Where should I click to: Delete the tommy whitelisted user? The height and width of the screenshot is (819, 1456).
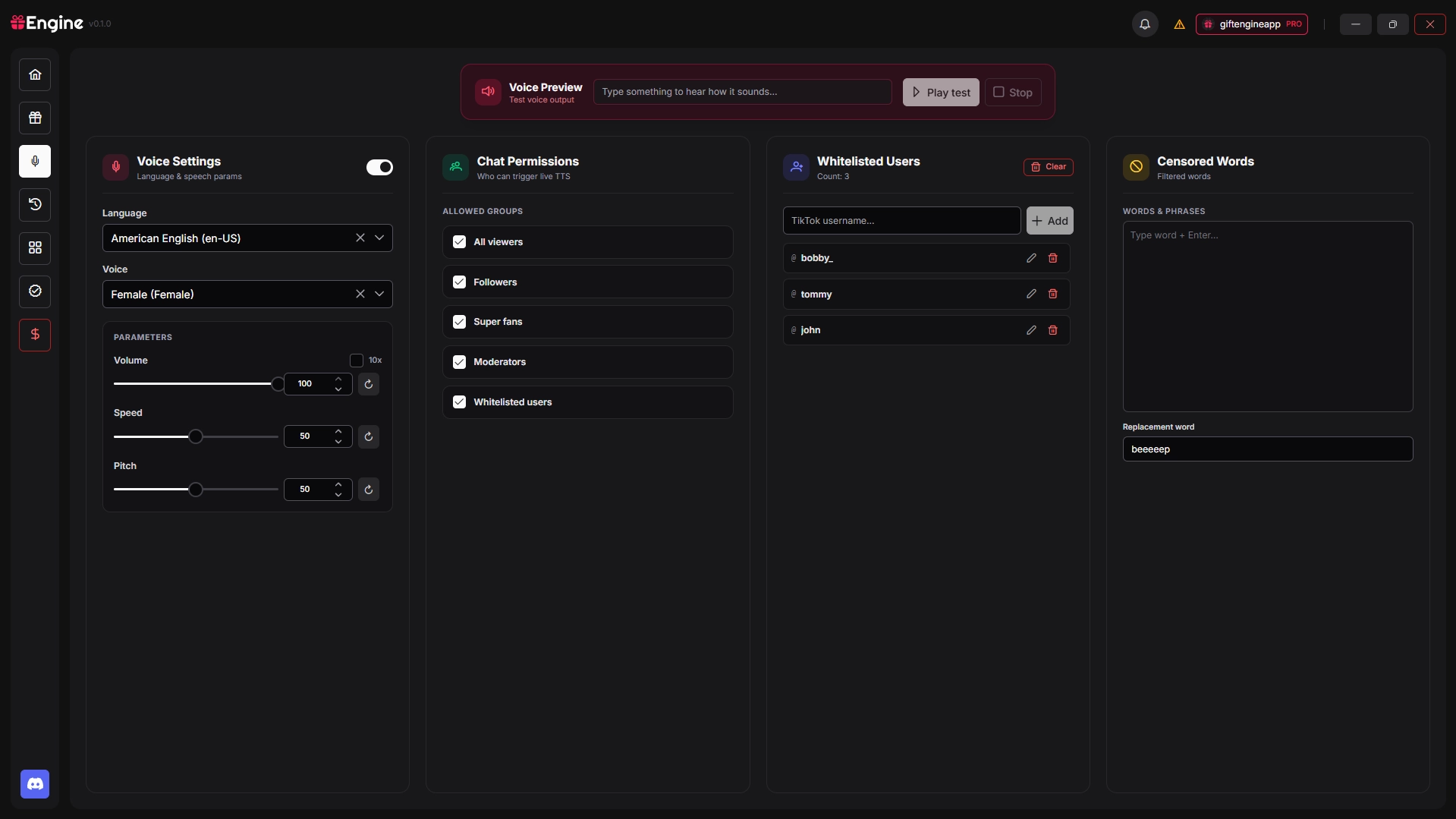(1052, 294)
